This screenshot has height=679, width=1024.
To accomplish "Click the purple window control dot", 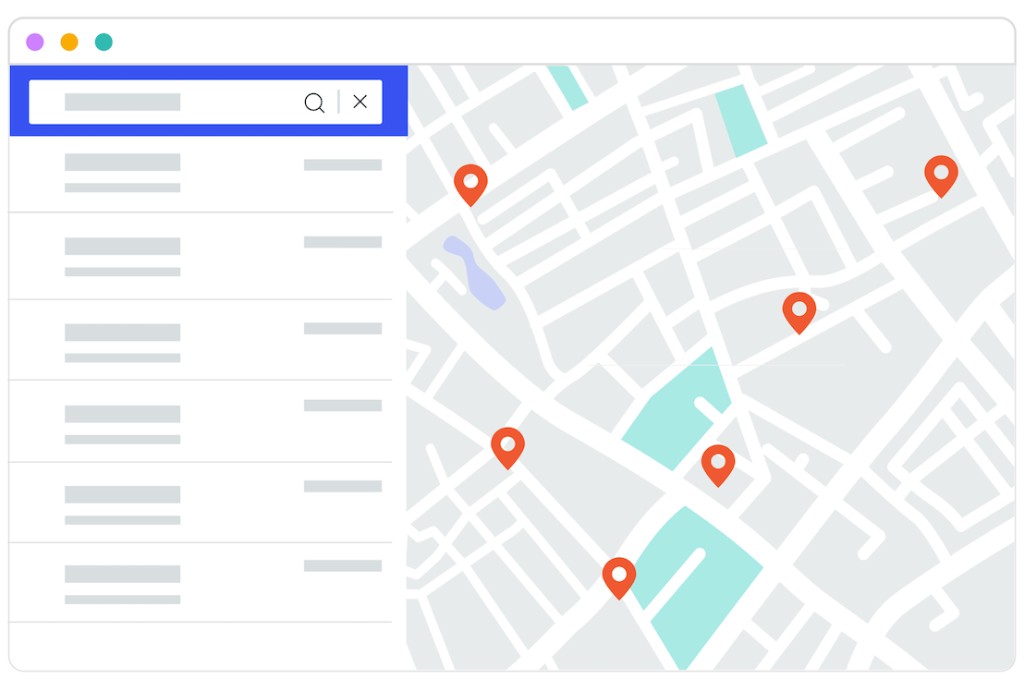I will (35, 42).
